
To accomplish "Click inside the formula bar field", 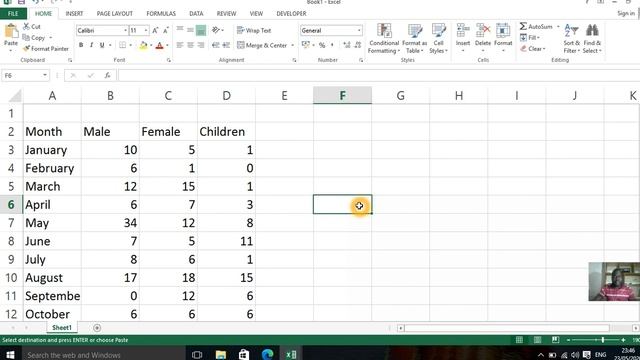I will pyautogui.click(x=379, y=76).
